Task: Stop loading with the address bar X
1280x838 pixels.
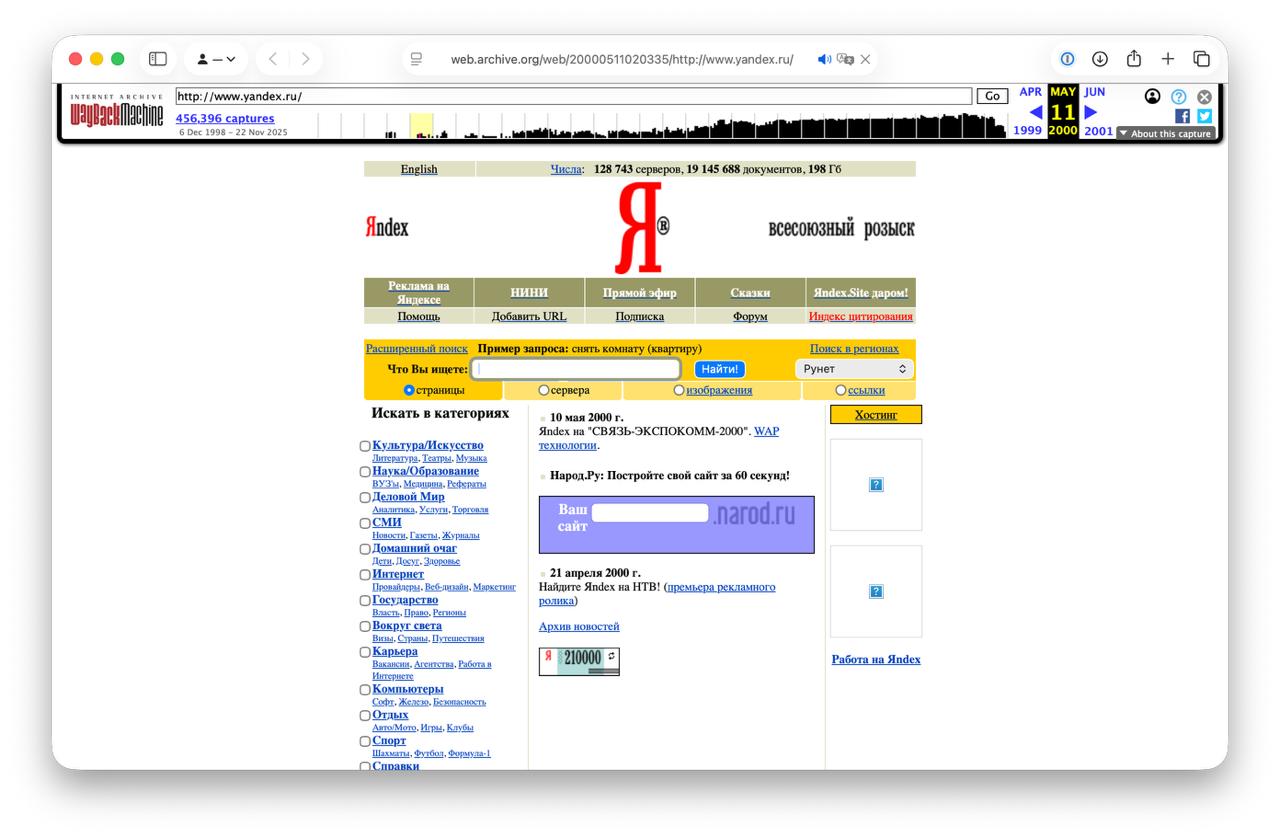Action: tap(866, 59)
